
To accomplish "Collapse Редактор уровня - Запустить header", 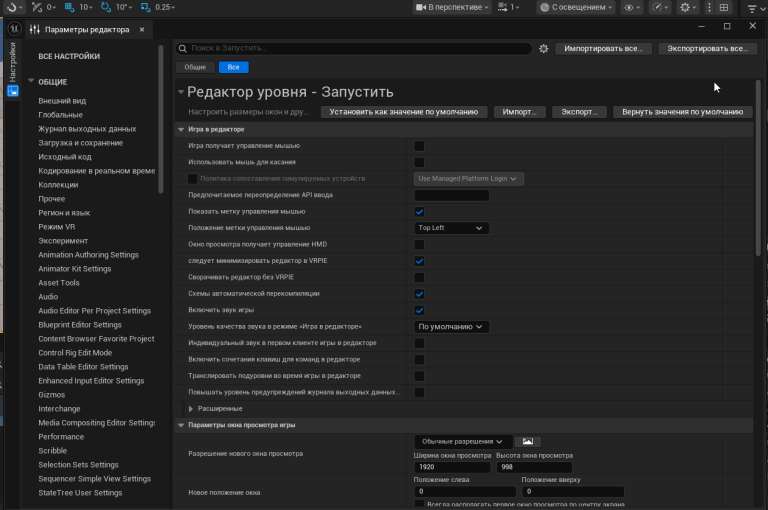I will click(x=180, y=92).
